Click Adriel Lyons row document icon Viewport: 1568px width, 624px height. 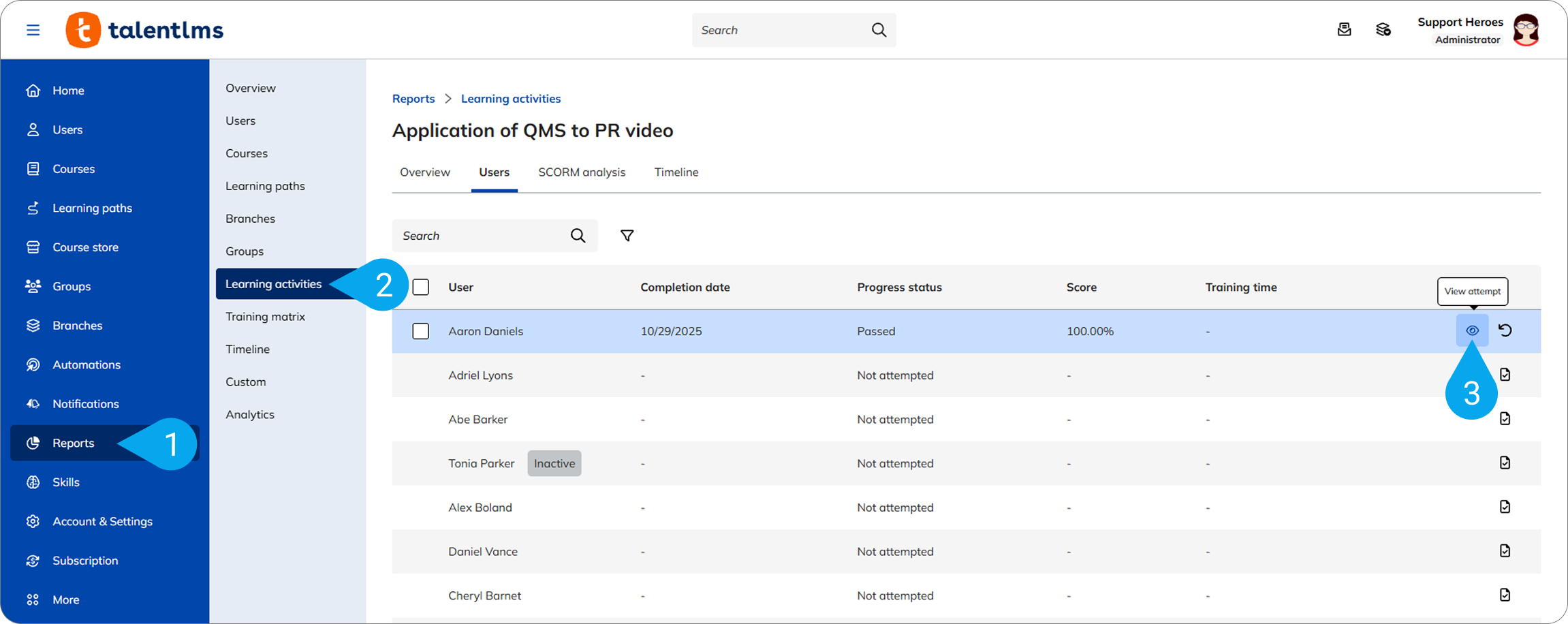1505,375
